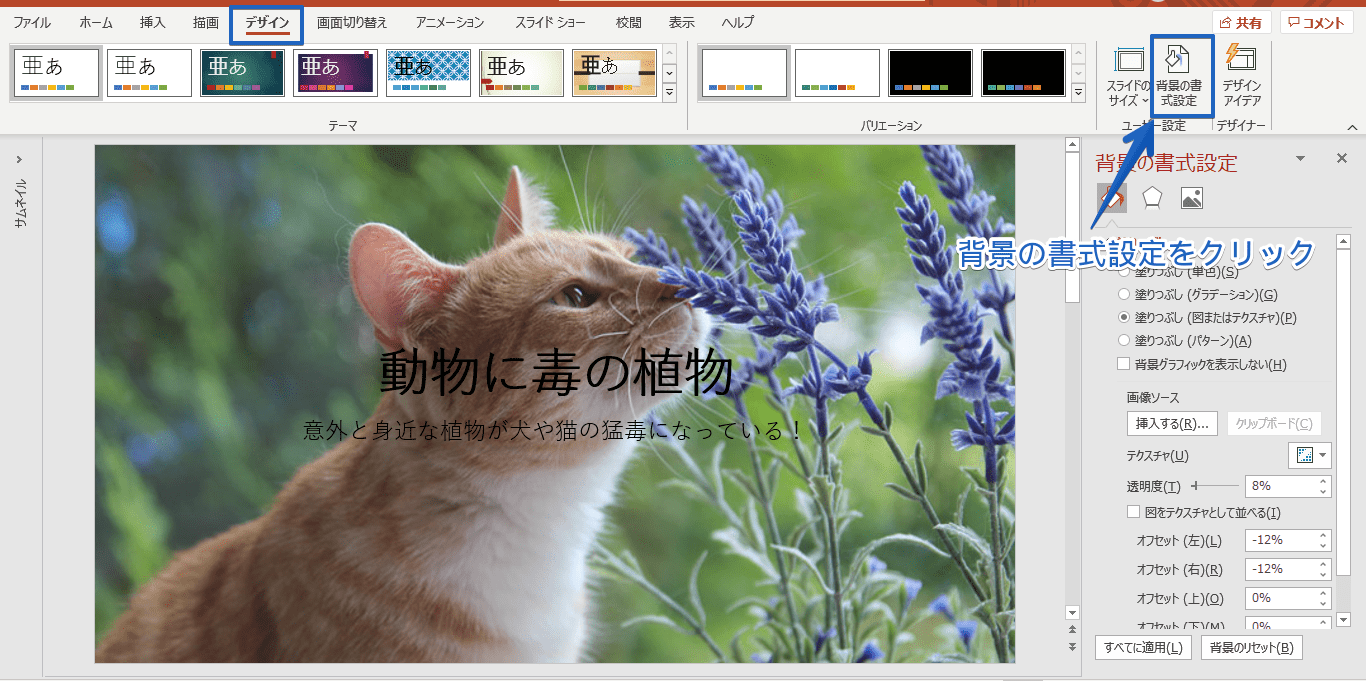Open the Fill icon in Format Background pane

point(1110,197)
